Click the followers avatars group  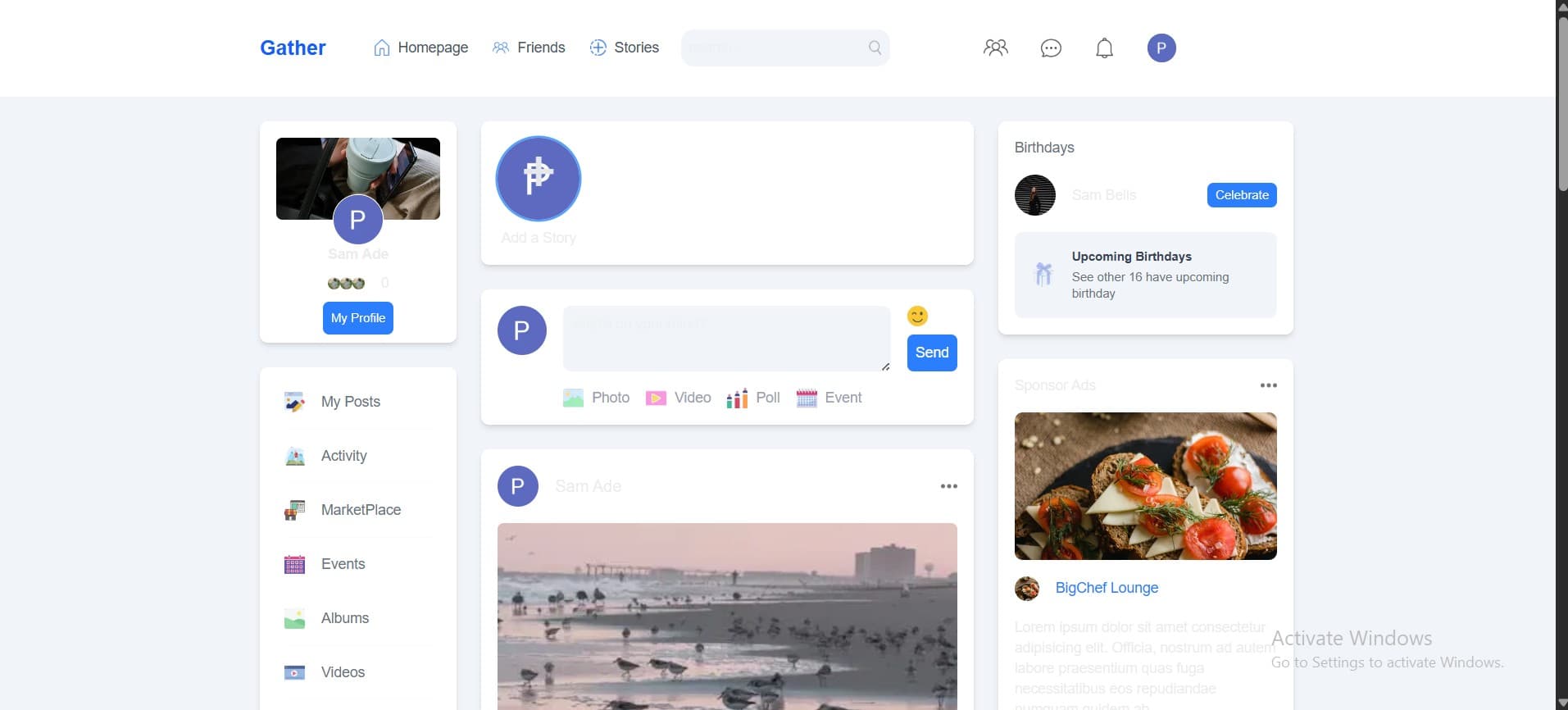coord(346,283)
